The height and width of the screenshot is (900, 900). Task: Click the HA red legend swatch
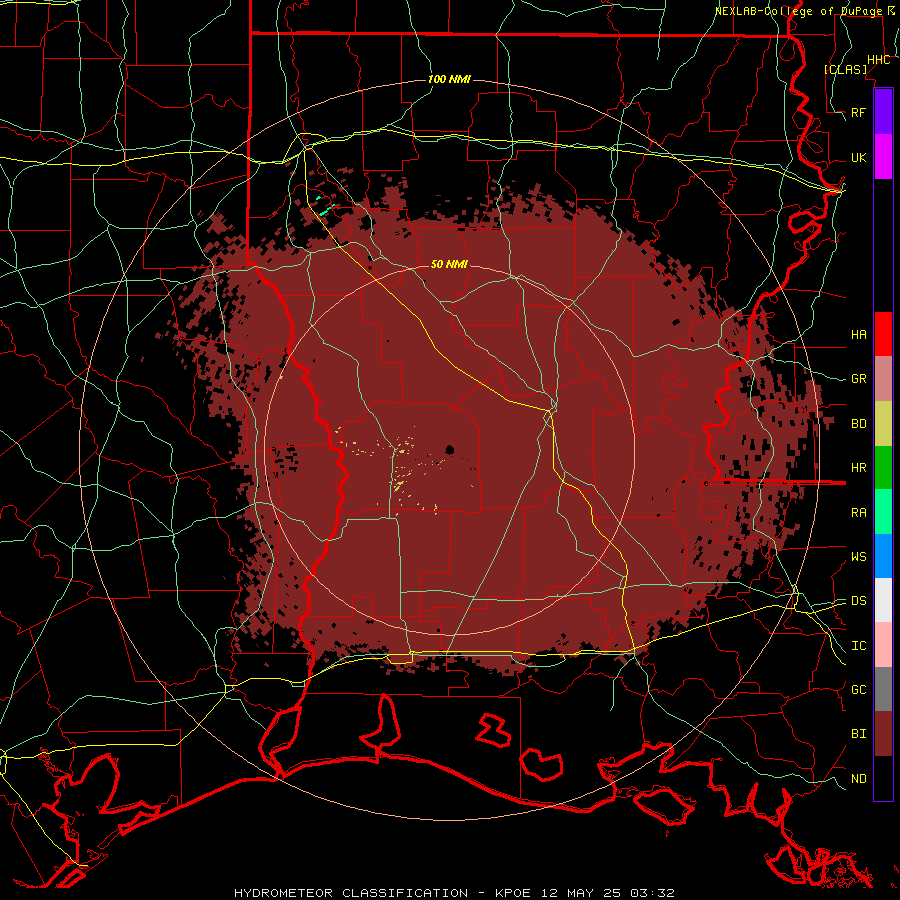tap(883, 334)
